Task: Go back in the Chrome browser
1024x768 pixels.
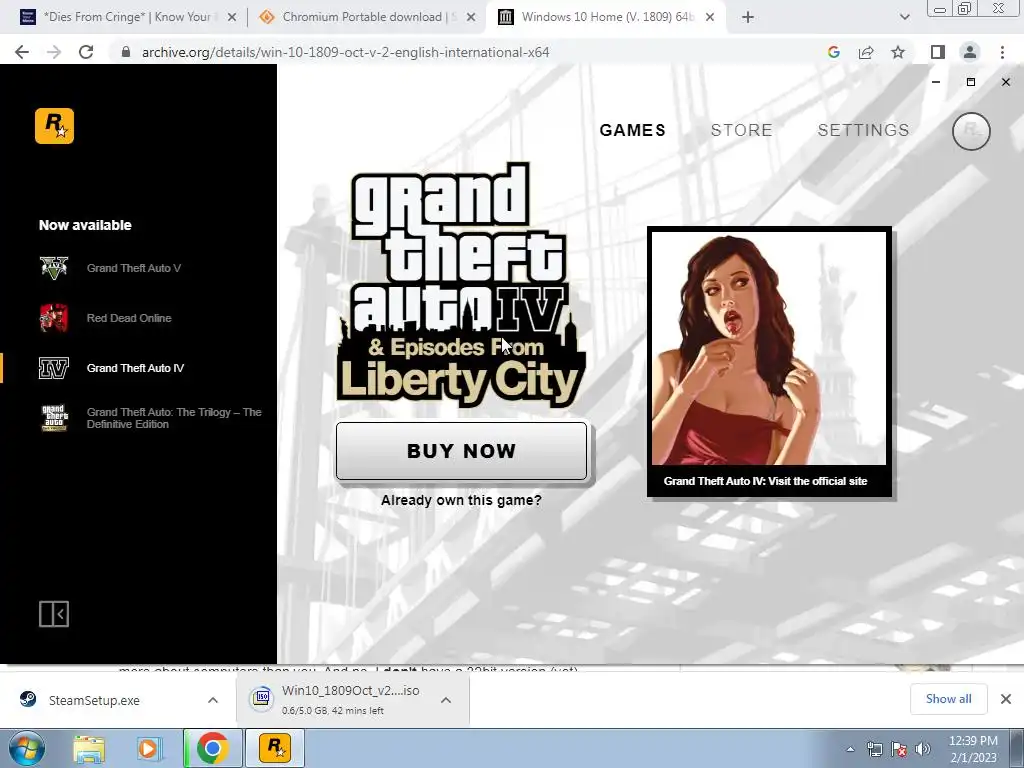Action: 22,52
